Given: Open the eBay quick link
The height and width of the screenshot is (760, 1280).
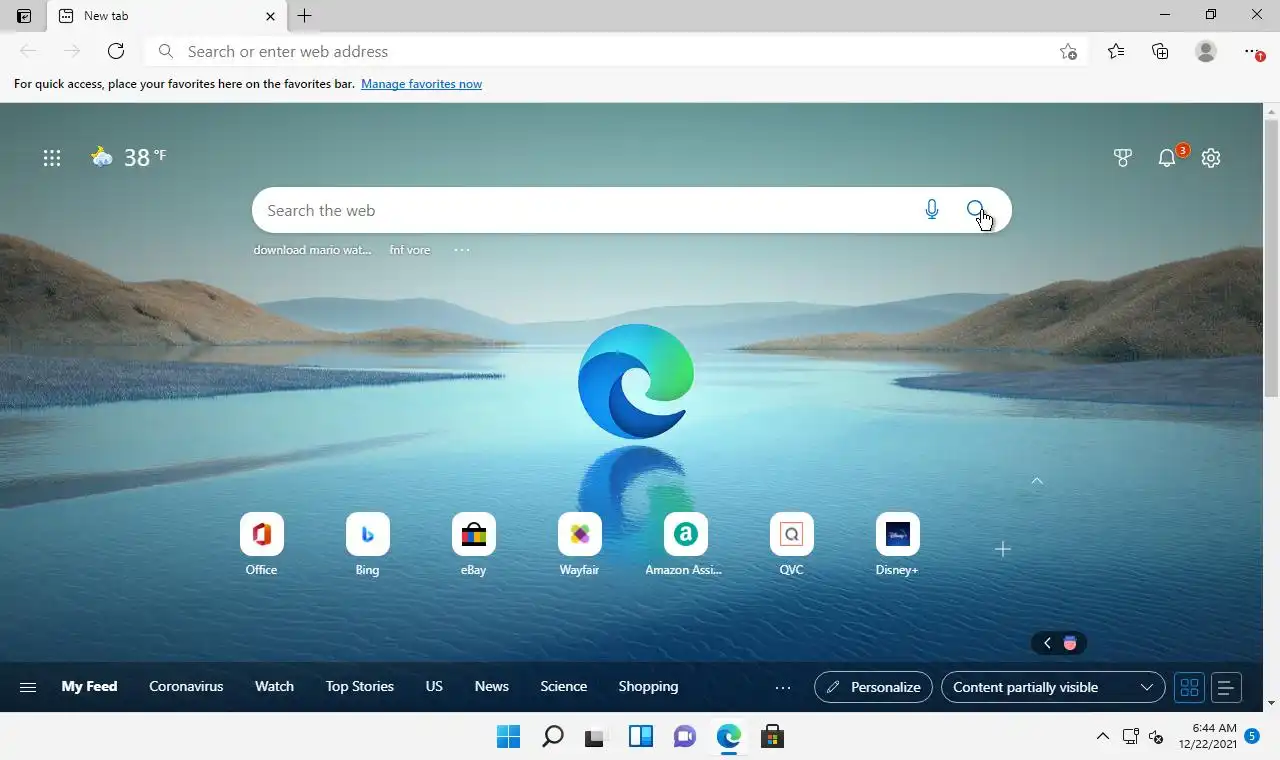Looking at the screenshot, I should (x=474, y=545).
